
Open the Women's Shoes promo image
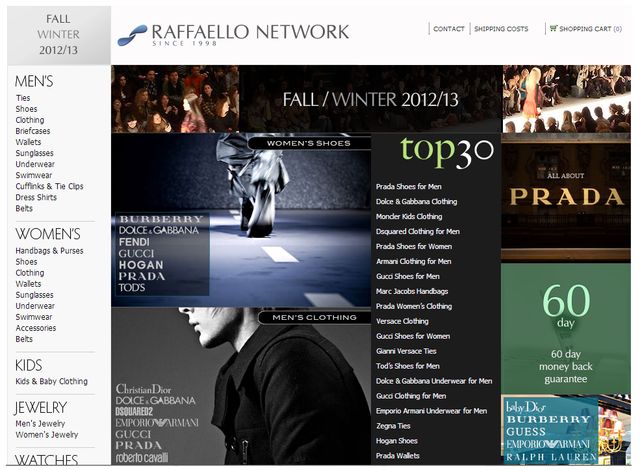[x=241, y=220]
